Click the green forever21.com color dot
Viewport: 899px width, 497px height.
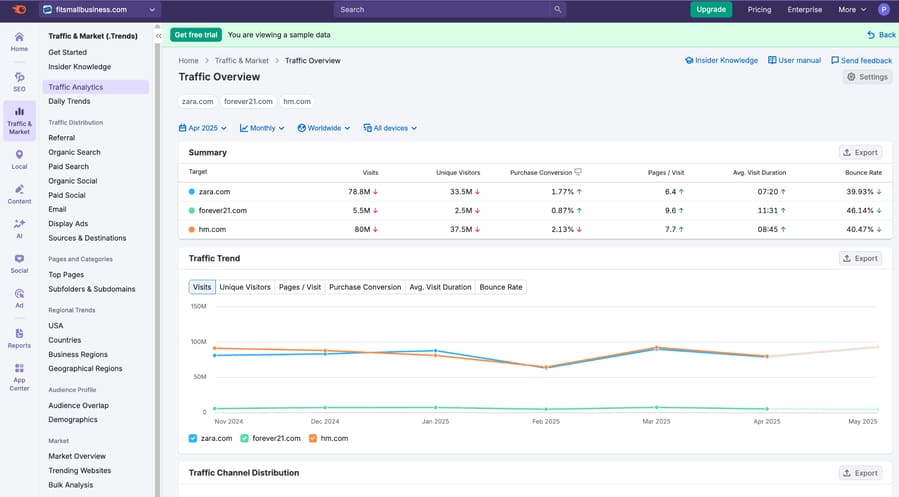(x=192, y=210)
